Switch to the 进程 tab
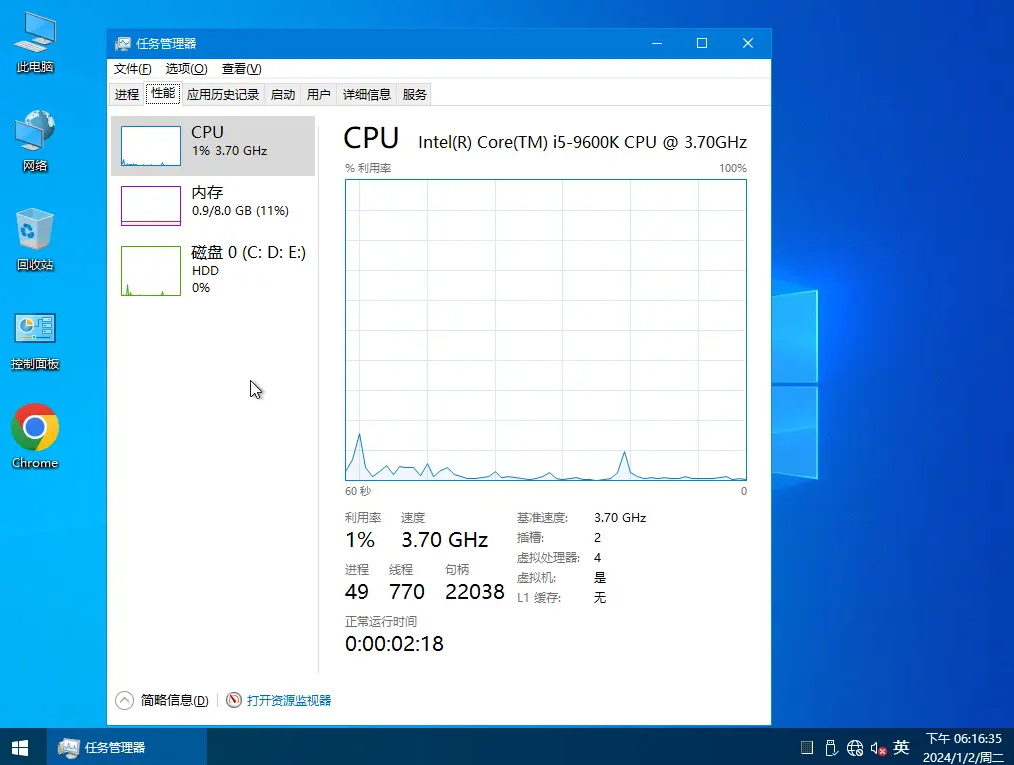The height and width of the screenshot is (765, 1014). pyautogui.click(x=126, y=93)
